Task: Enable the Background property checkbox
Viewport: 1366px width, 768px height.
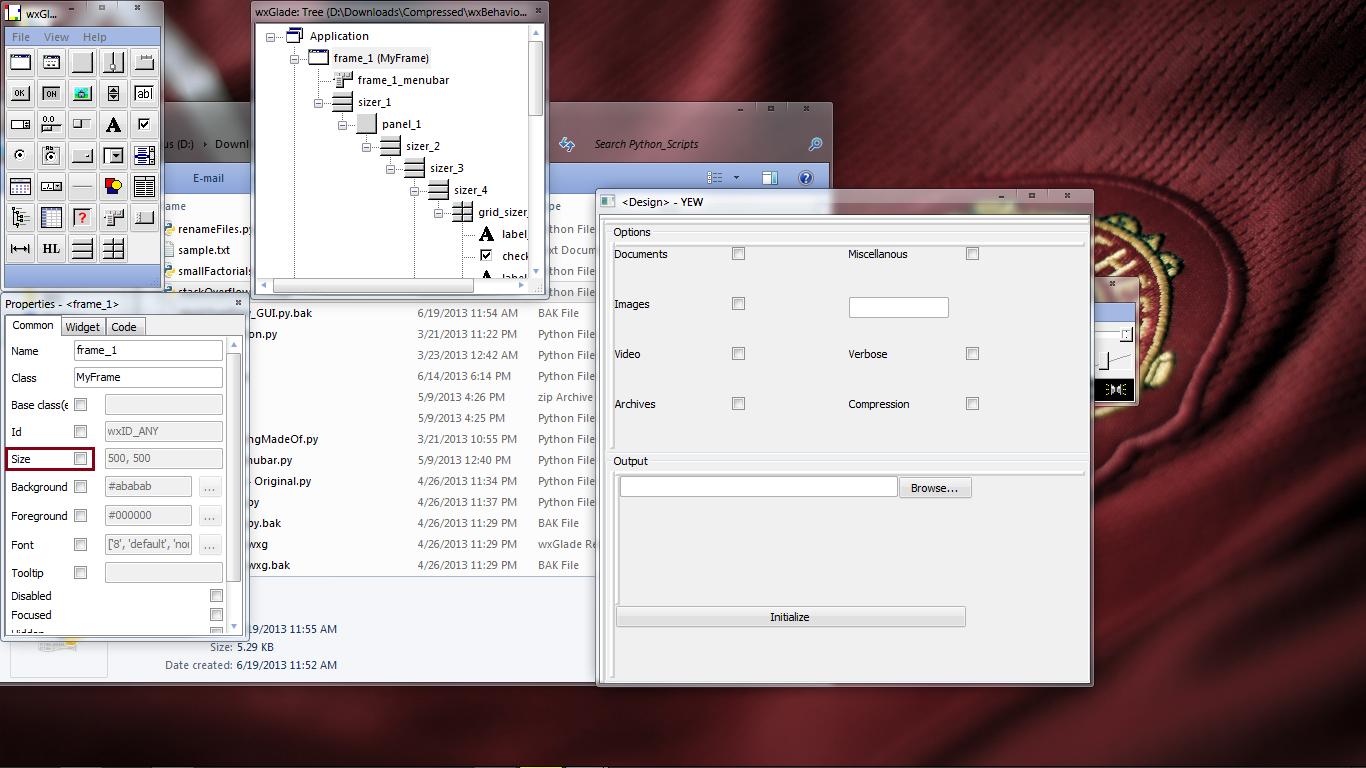Action: 80,487
